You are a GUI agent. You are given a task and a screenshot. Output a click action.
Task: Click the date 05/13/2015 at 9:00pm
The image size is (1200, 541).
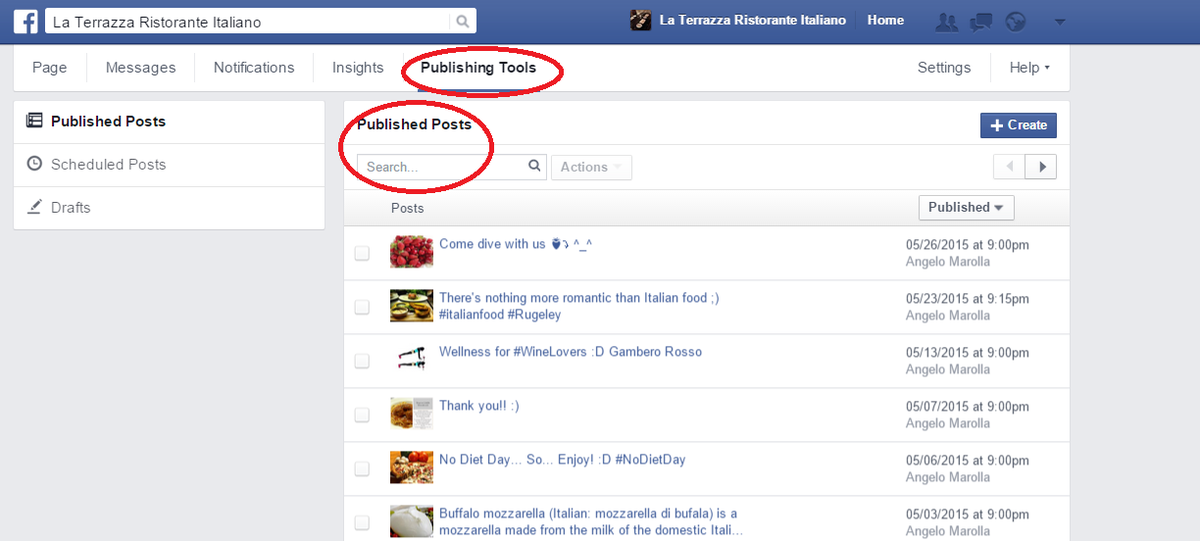click(967, 353)
